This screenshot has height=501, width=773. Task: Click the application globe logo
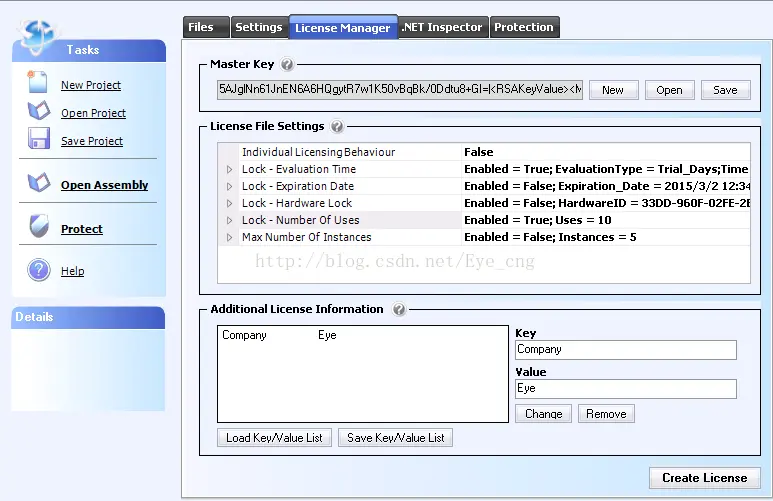[37, 36]
